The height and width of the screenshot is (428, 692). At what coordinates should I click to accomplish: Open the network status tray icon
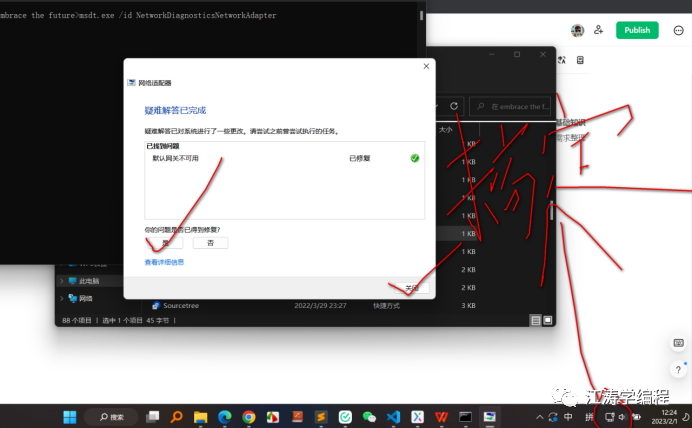609,417
